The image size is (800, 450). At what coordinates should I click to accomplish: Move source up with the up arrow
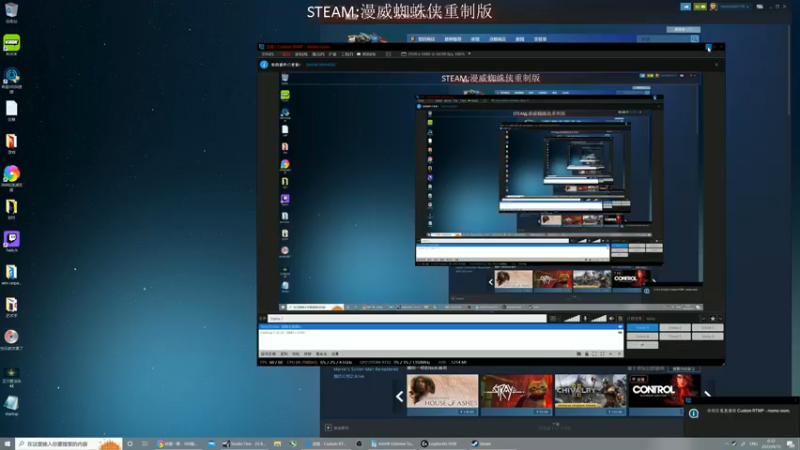611,354
